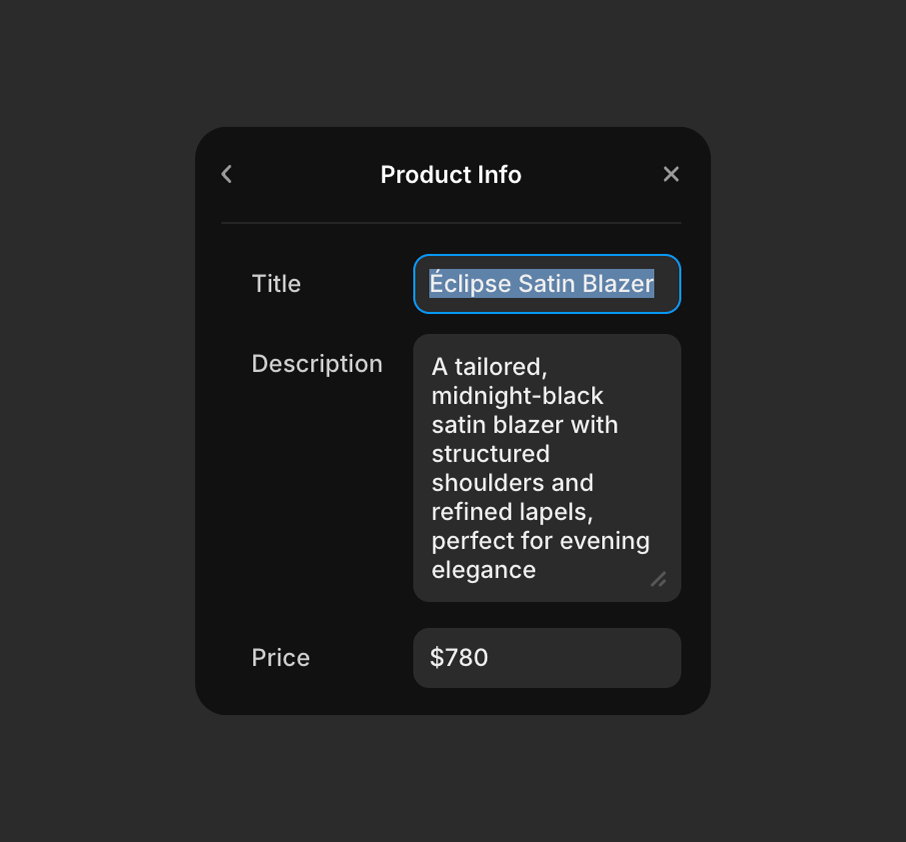Click the Price field label
The image size is (906, 842).
tap(281, 658)
